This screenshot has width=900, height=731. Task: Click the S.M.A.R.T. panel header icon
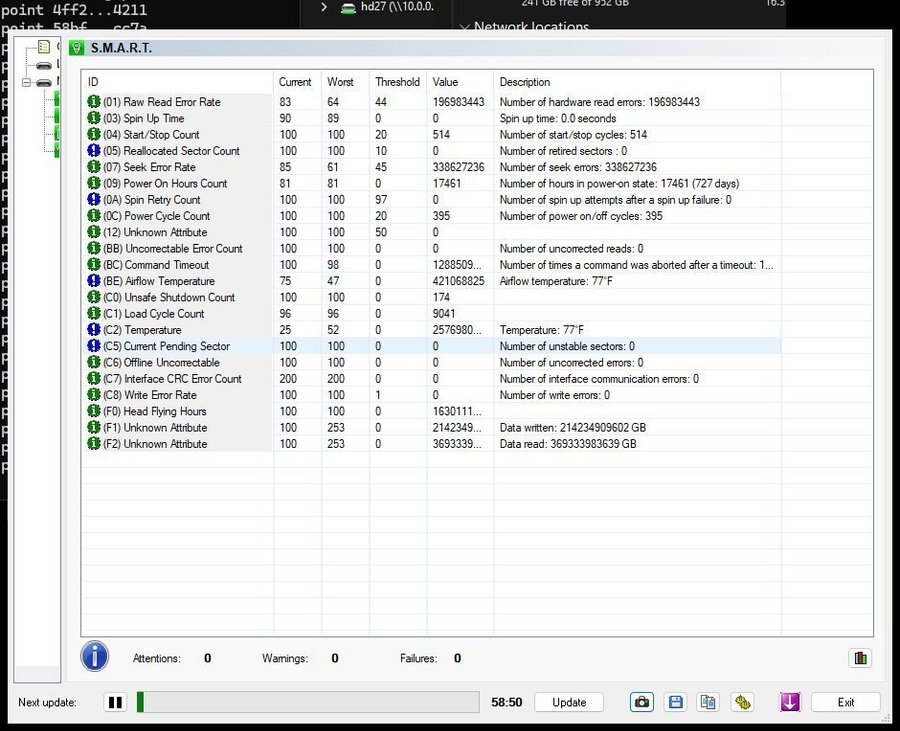78,48
